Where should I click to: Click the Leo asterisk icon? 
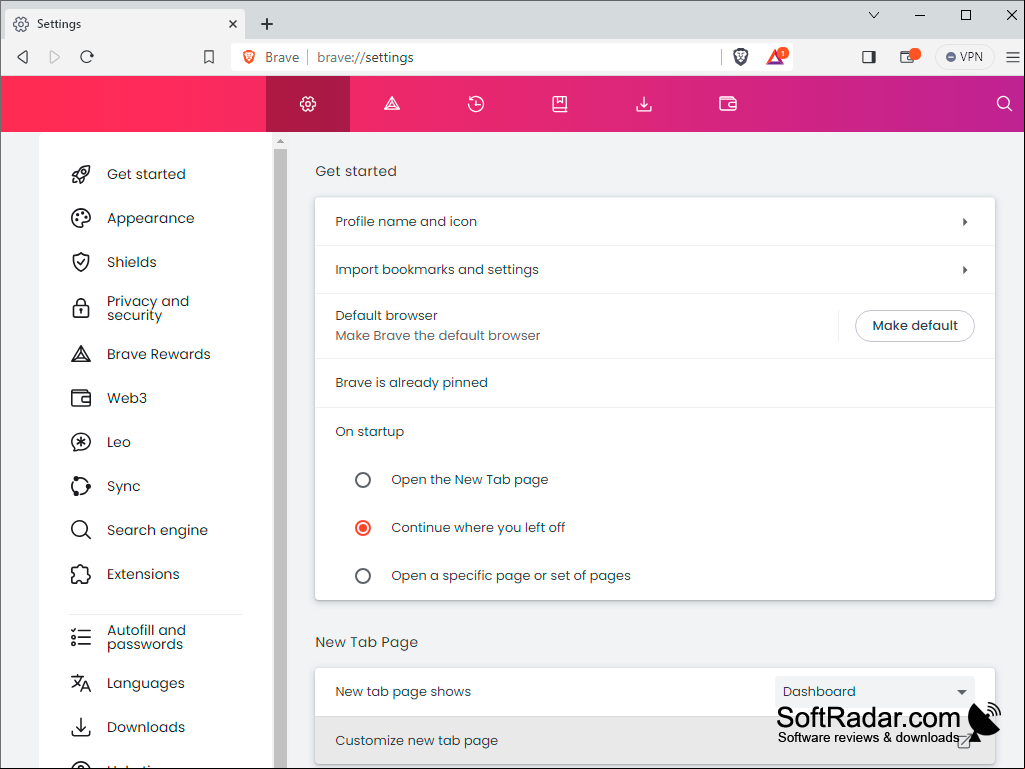(81, 442)
